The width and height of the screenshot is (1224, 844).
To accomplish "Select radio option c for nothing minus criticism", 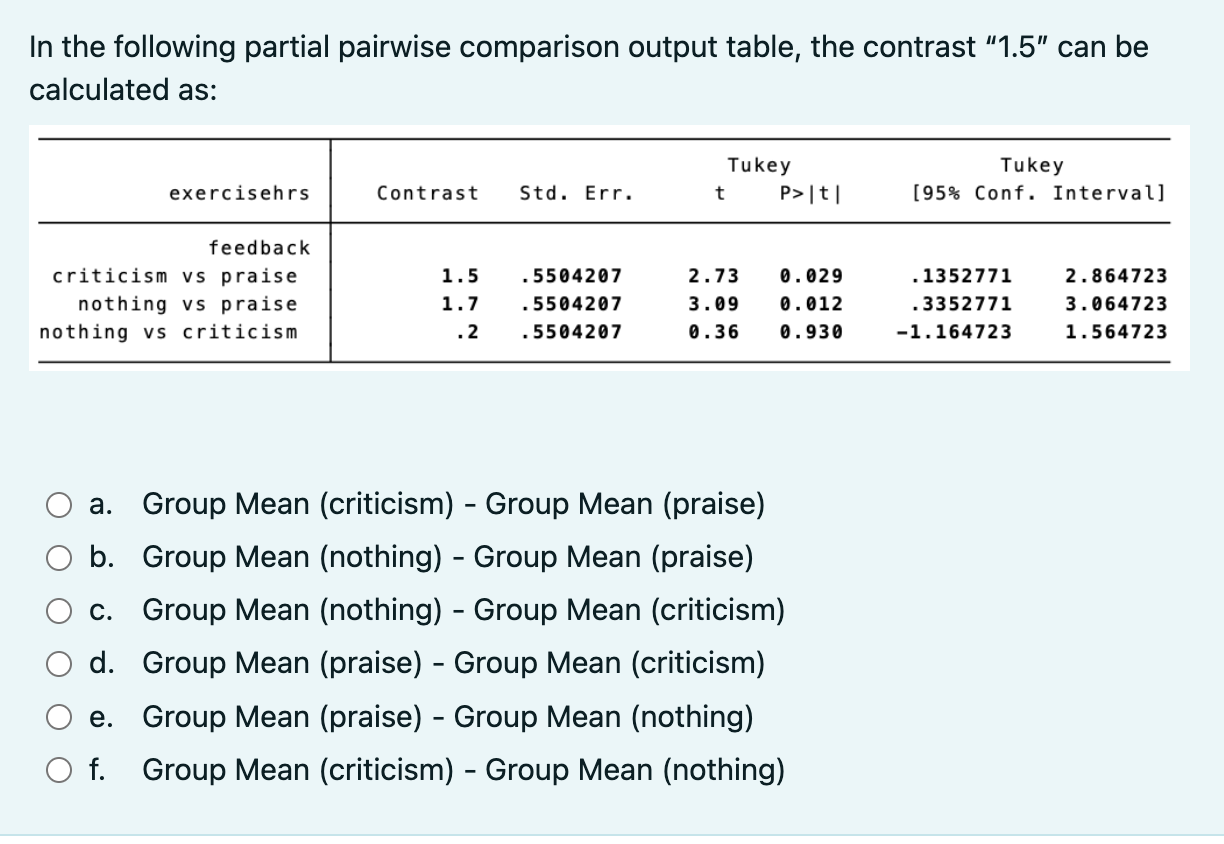I will (57, 611).
